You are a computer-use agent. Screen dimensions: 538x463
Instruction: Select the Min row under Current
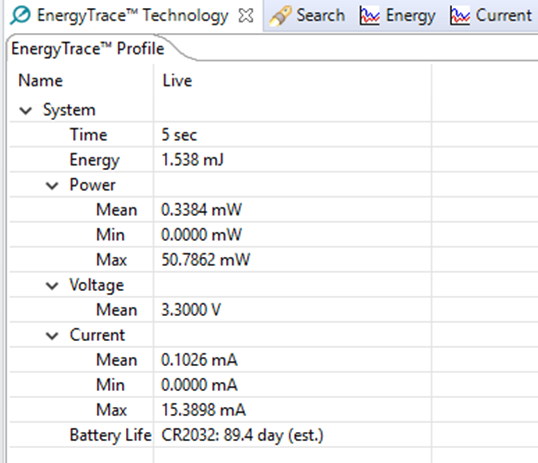tap(110, 385)
